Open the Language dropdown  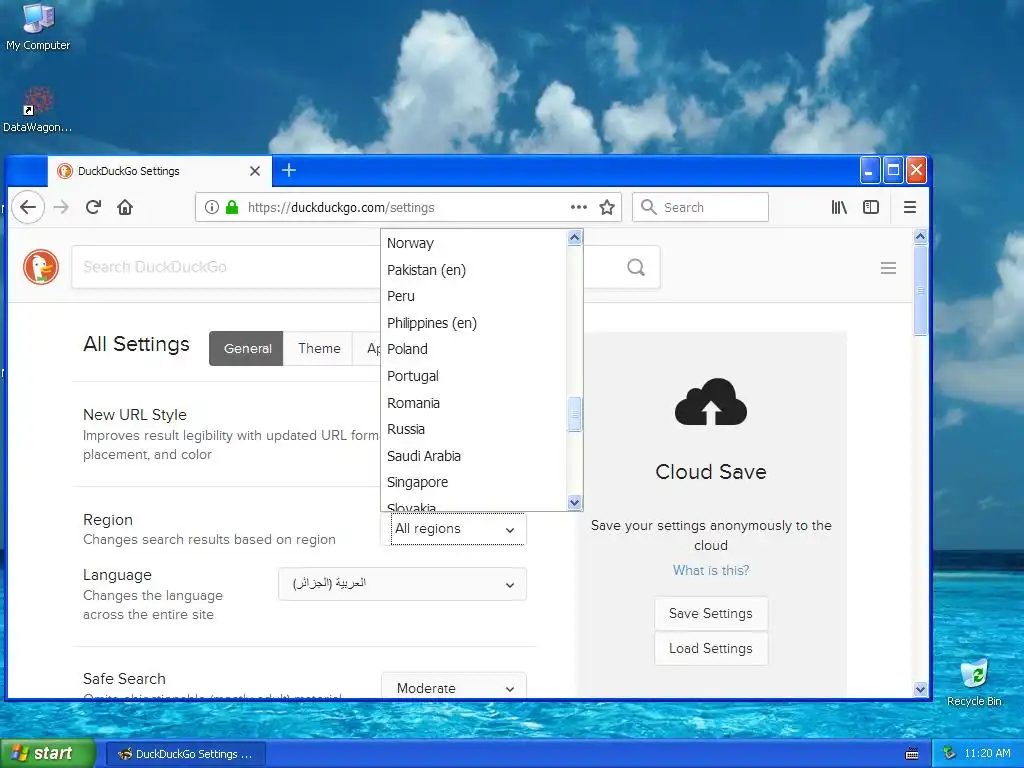coord(402,584)
